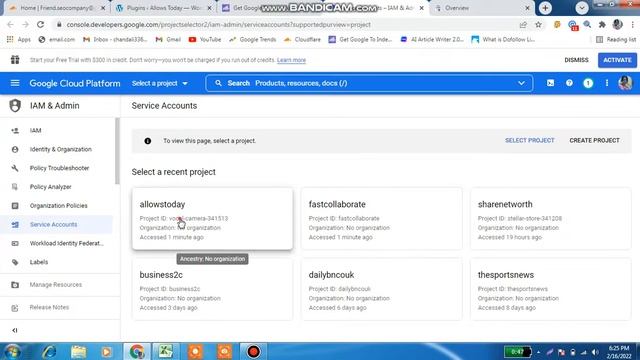
Task: Click the Windows Start button
Action: tap(12, 351)
